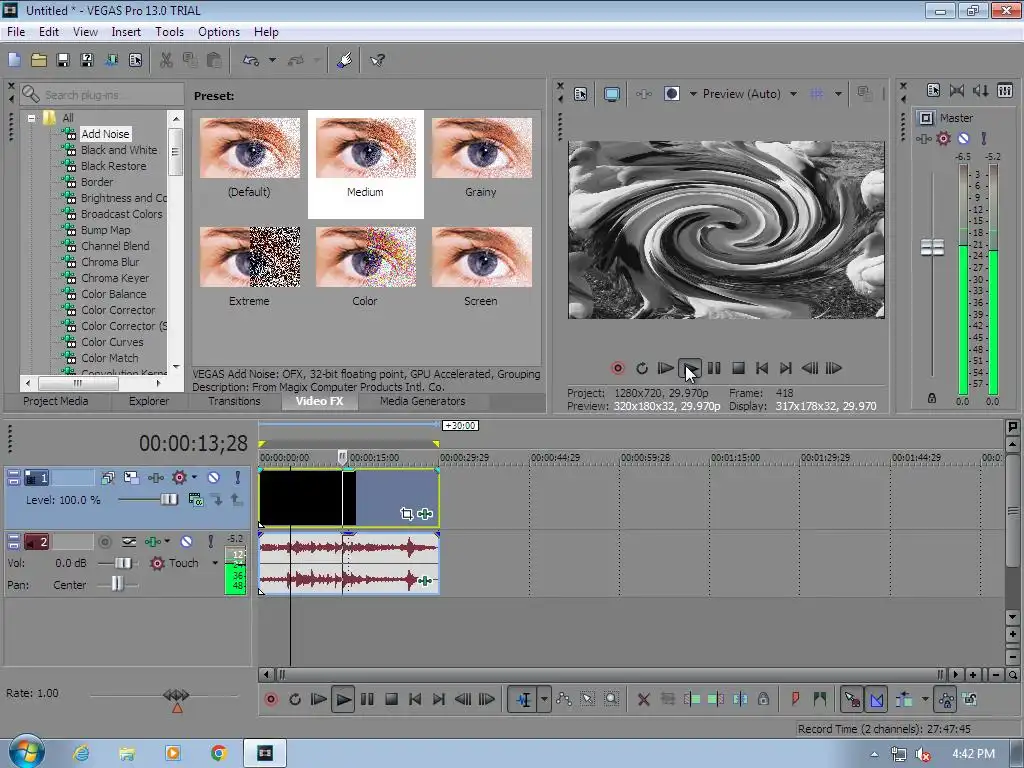Click the Delete X icon in the timeline toolbar
1024x768 pixels.
click(x=643, y=699)
